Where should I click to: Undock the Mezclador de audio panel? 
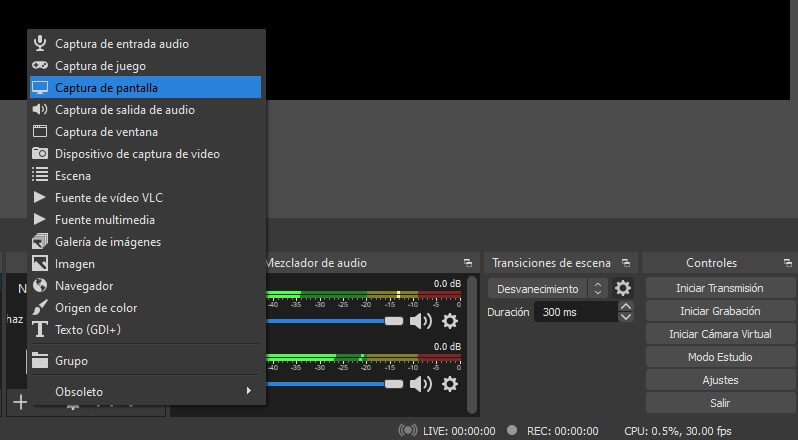pos(468,263)
